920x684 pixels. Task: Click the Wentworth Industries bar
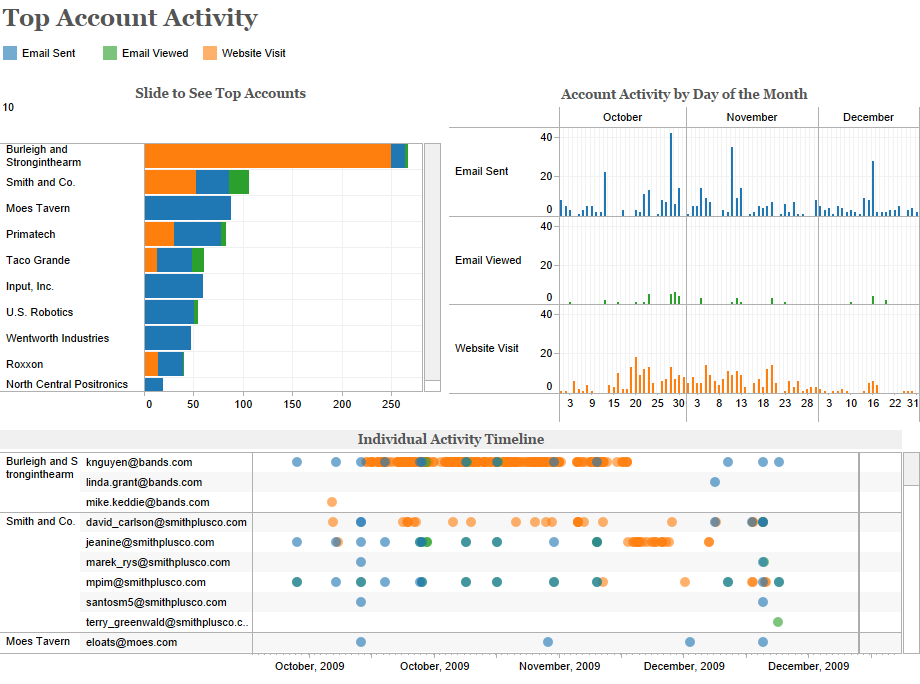tap(167, 338)
